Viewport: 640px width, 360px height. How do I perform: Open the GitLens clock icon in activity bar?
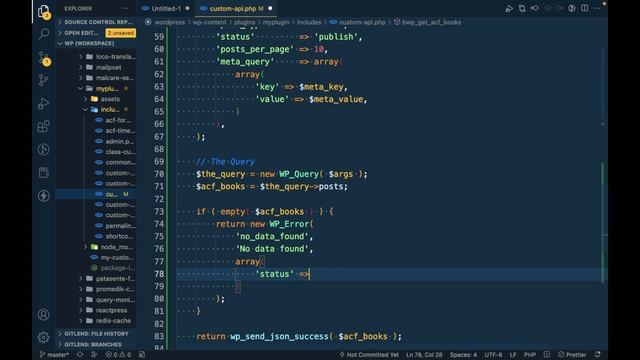43,149
